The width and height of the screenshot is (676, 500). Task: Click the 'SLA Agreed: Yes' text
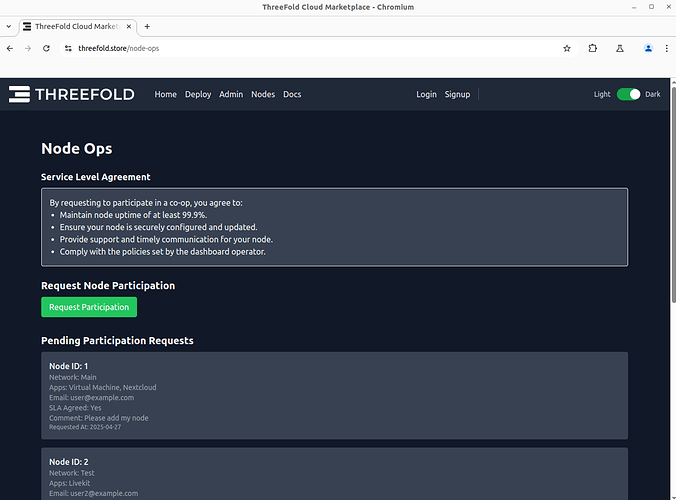[75, 408]
